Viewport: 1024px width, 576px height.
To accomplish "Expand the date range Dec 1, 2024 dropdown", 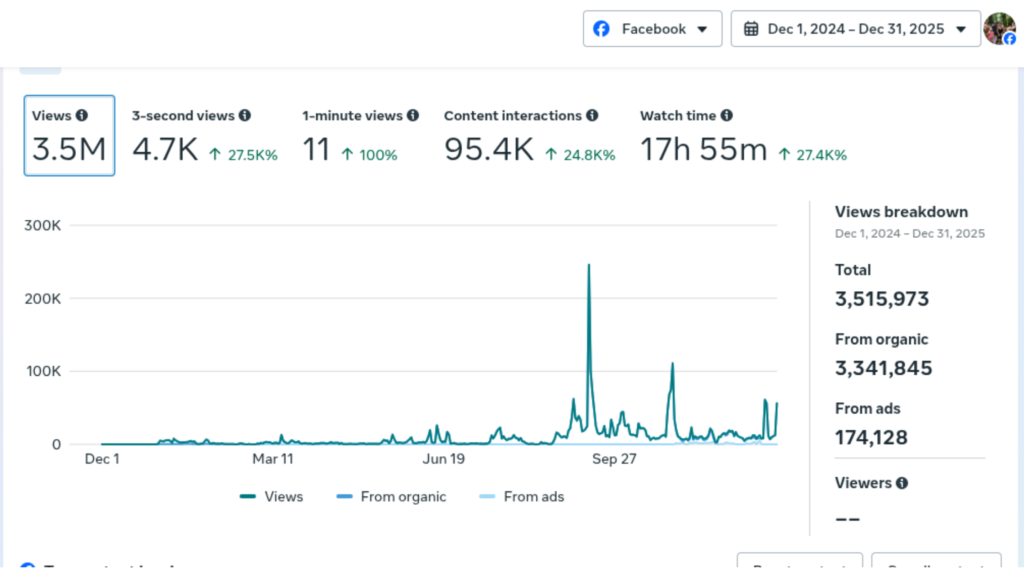I will click(856, 29).
